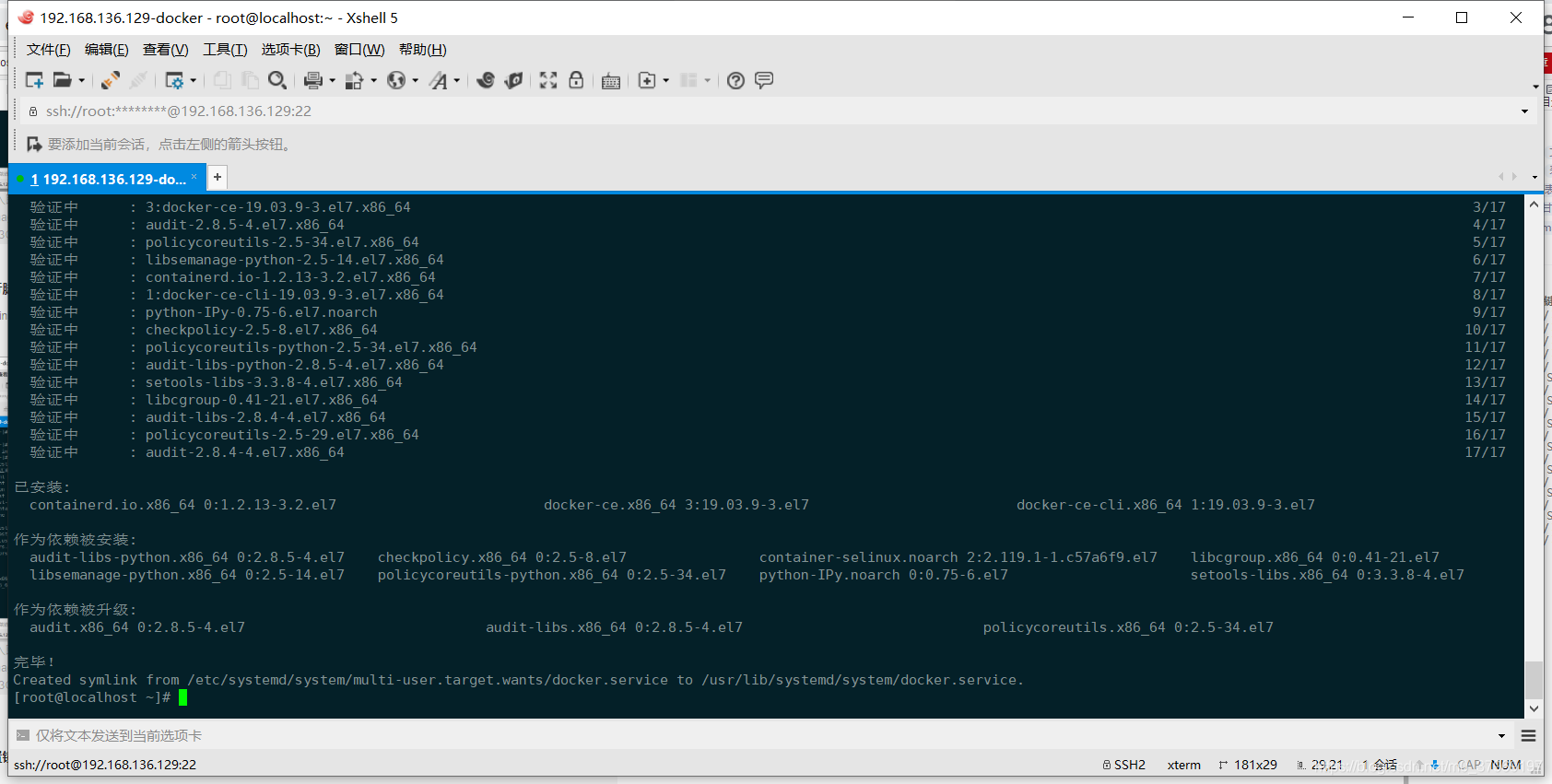Image resolution: width=1552 pixels, height=784 pixels.
Task: Click the tab scroll left arrow
Action: tap(1501, 177)
